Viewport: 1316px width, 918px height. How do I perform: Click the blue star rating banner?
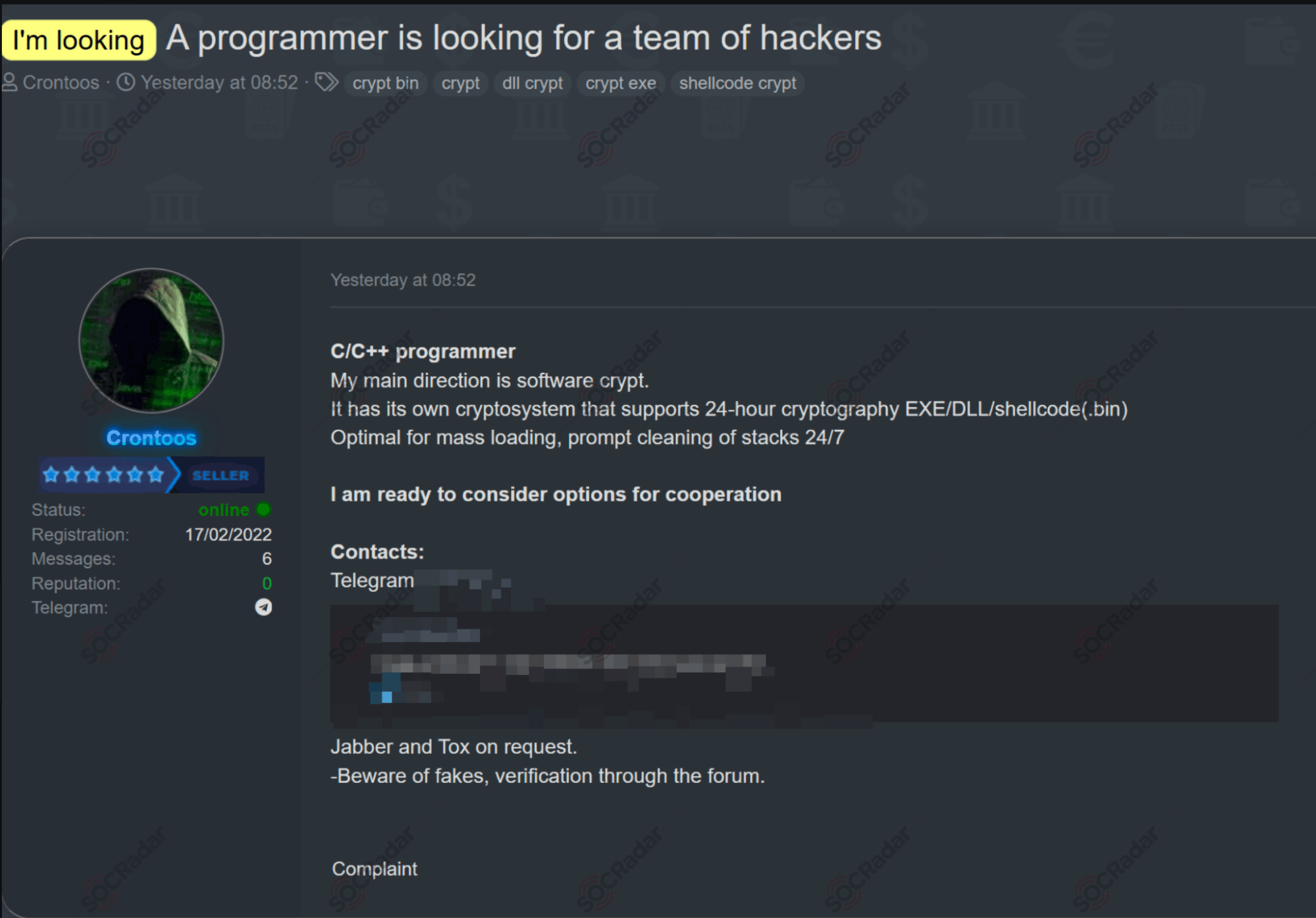click(104, 475)
